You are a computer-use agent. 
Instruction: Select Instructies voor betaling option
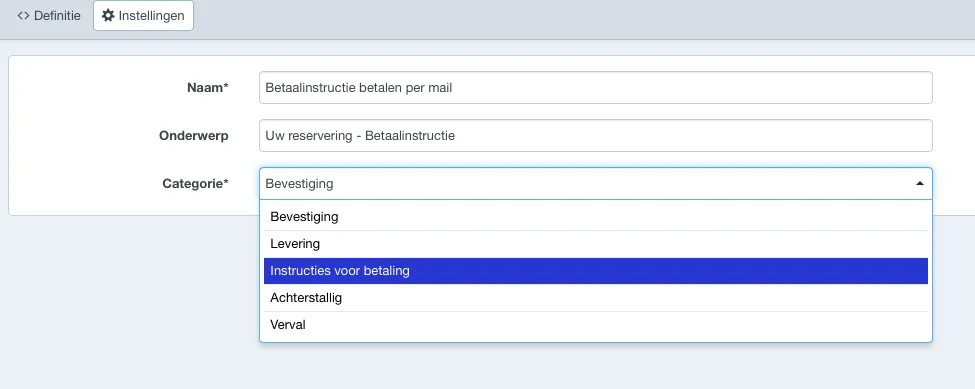[596, 271]
